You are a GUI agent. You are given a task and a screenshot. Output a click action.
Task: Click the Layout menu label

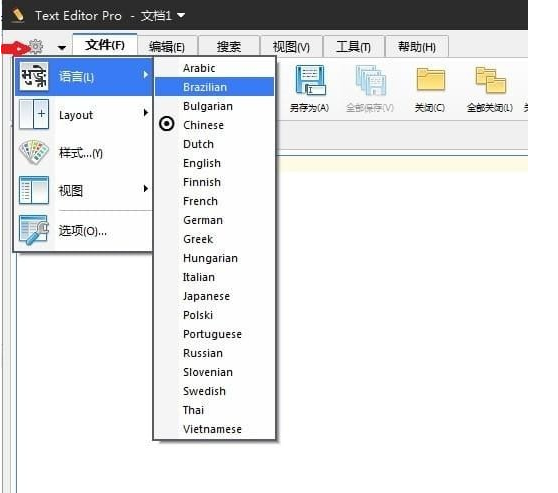76,115
